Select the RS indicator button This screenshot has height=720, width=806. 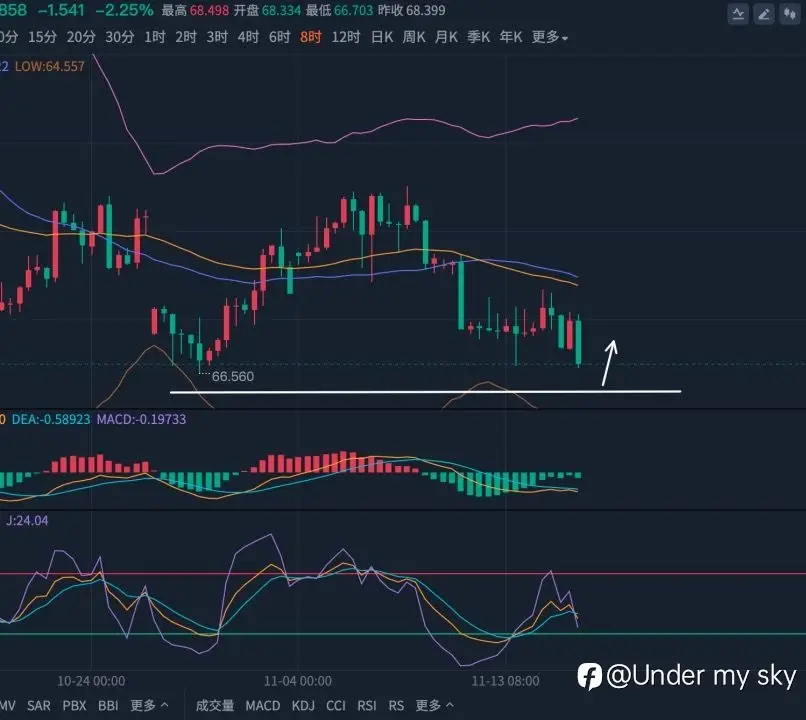point(396,706)
